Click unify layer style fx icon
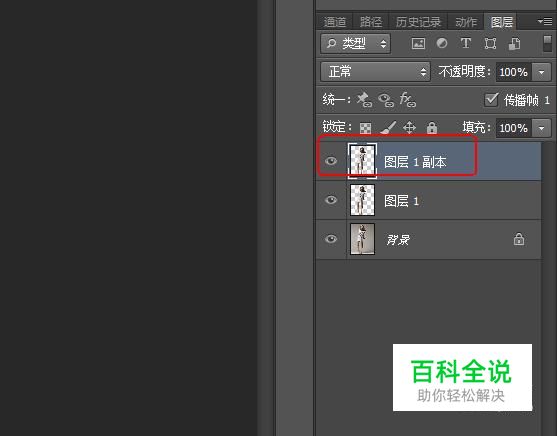Viewport: 557px width, 436px height. (x=407, y=99)
